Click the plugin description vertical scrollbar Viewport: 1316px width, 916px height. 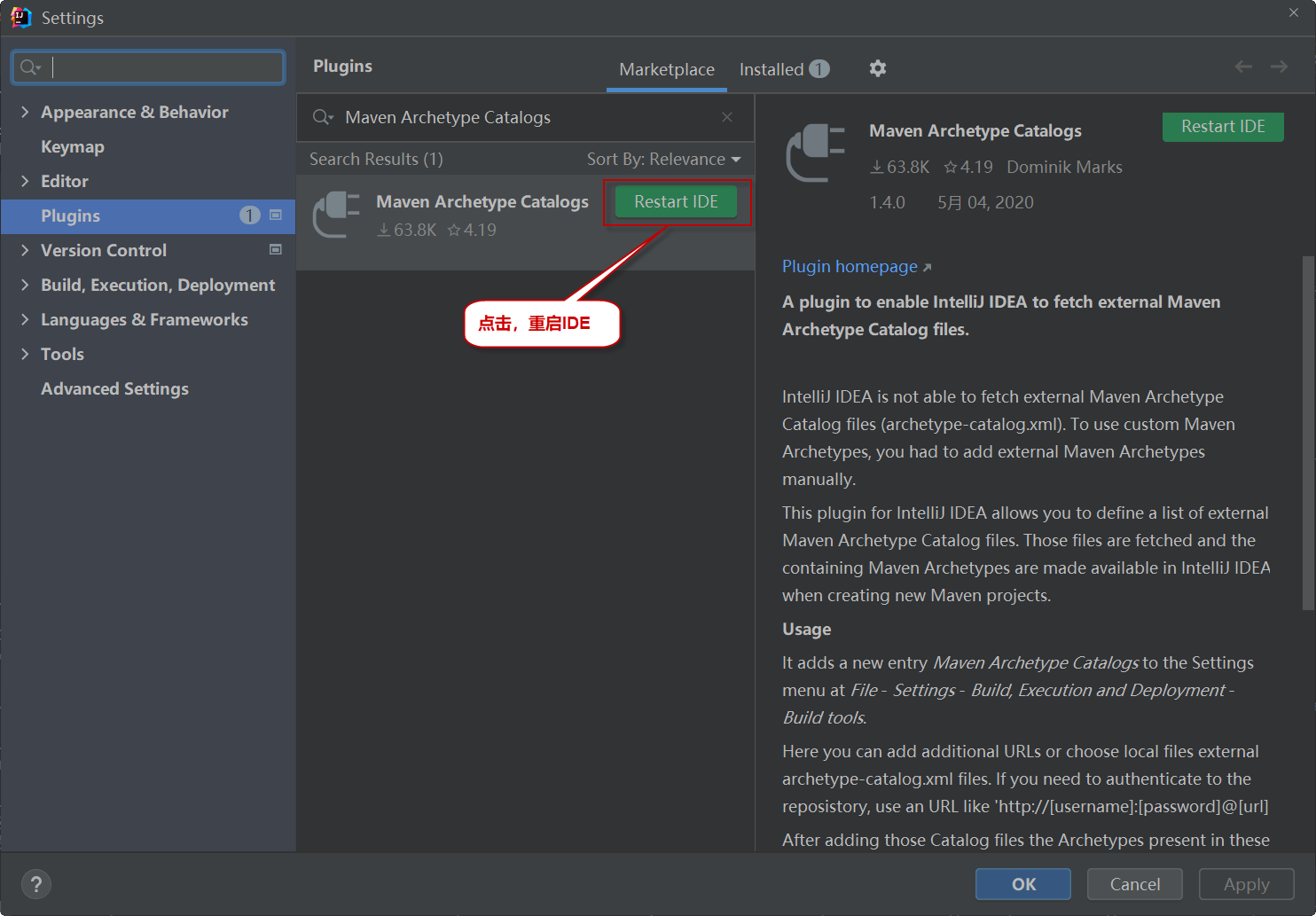1307,435
